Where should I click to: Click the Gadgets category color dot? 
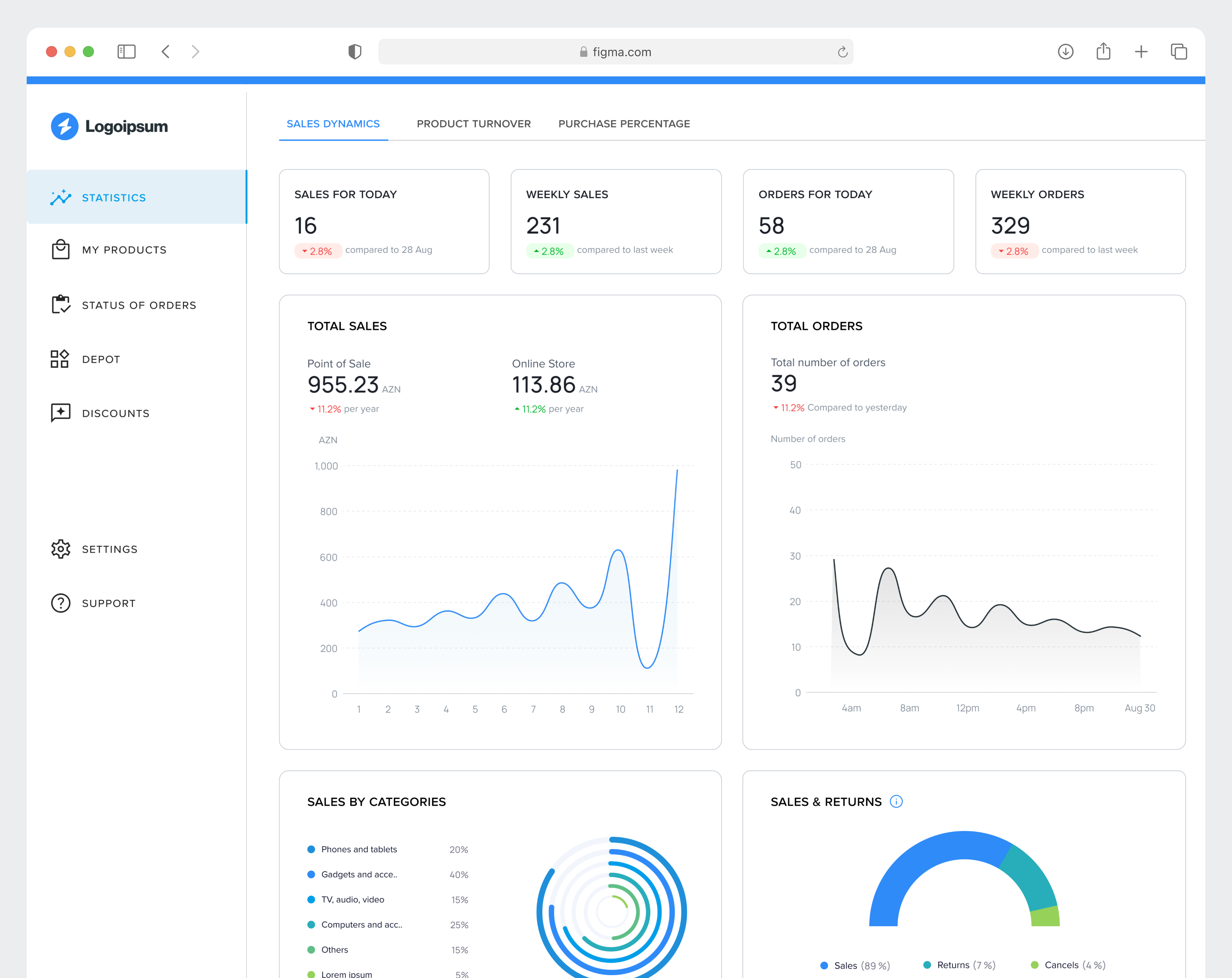pyautogui.click(x=312, y=874)
